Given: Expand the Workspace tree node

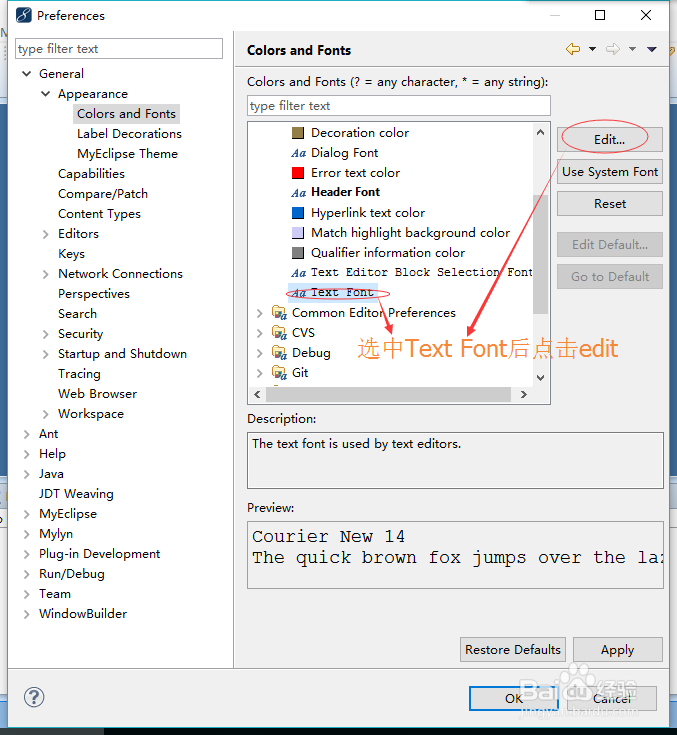Looking at the screenshot, I should (45, 414).
